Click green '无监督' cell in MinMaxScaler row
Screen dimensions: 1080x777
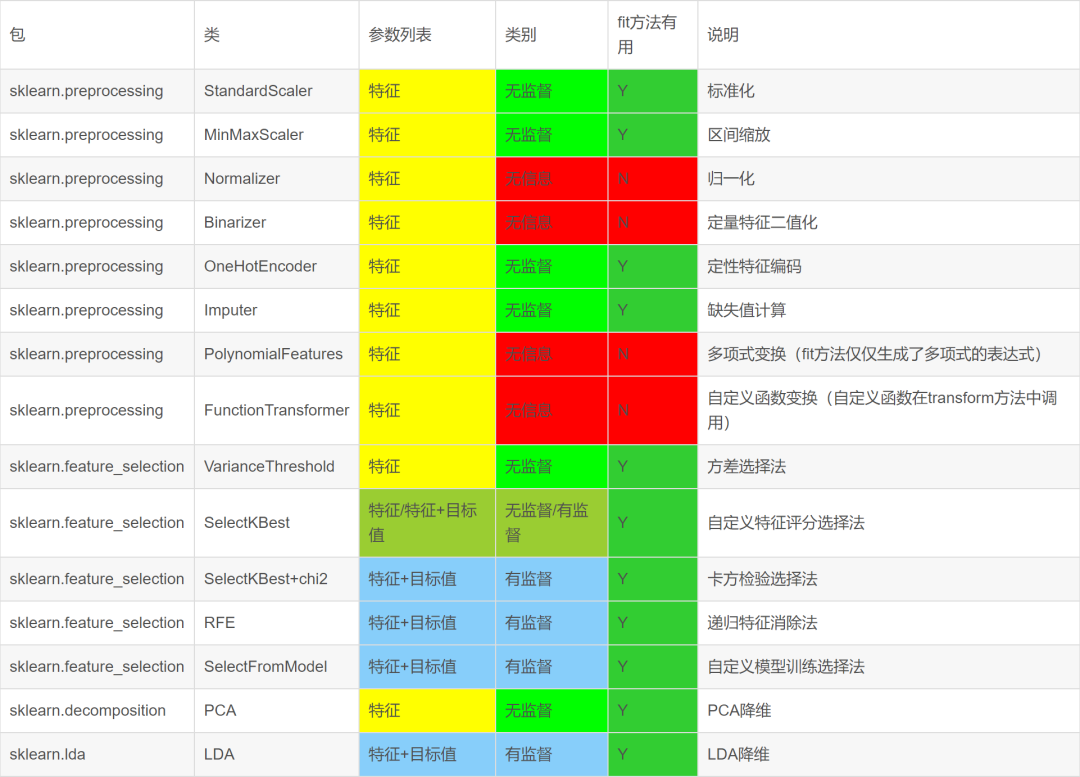click(x=552, y=135)
